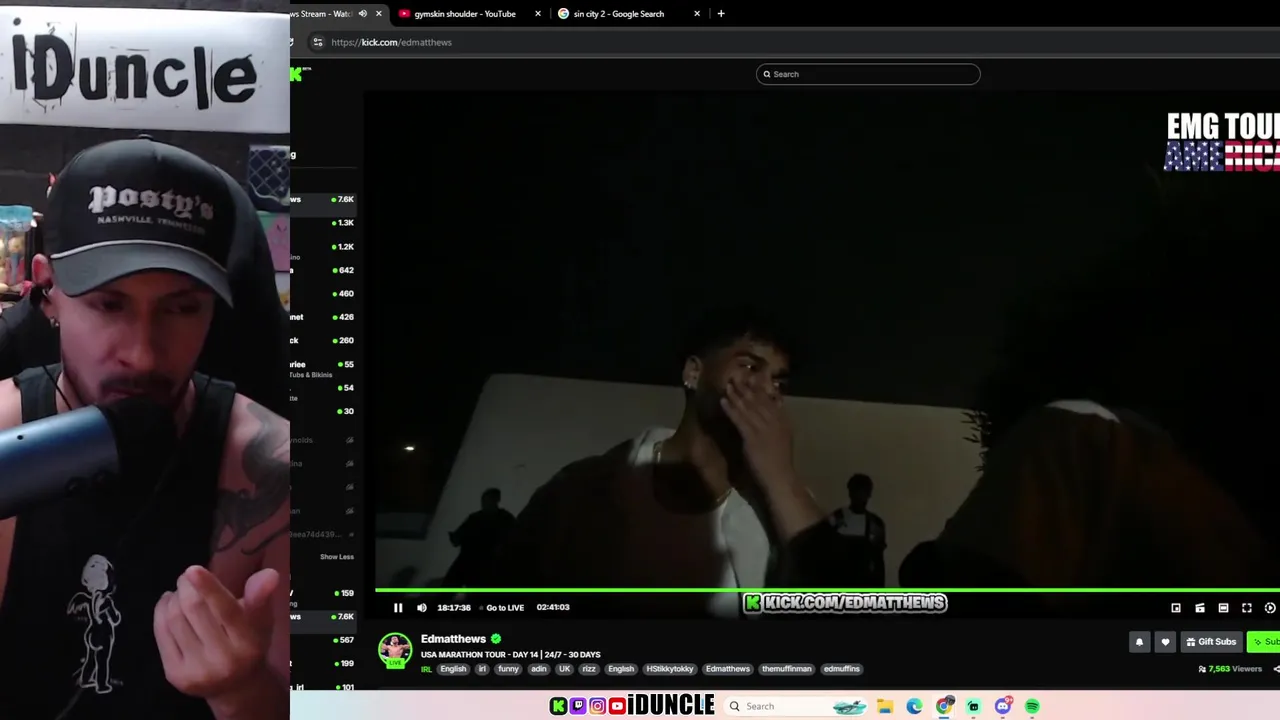Click the cast/clip icon in player controls
1280x720 pixels.
(x=1200, y=607)
